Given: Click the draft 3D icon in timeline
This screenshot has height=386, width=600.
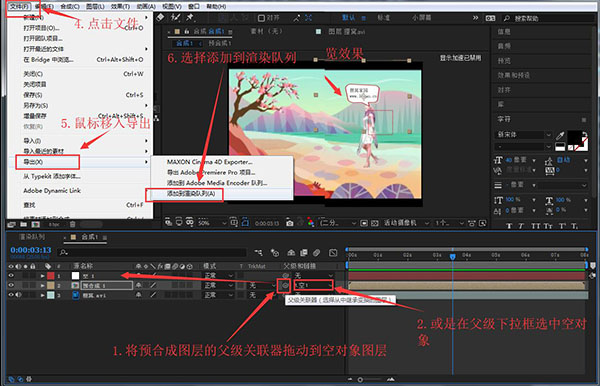Looking at the screenshot, I should tap(275, 252).
